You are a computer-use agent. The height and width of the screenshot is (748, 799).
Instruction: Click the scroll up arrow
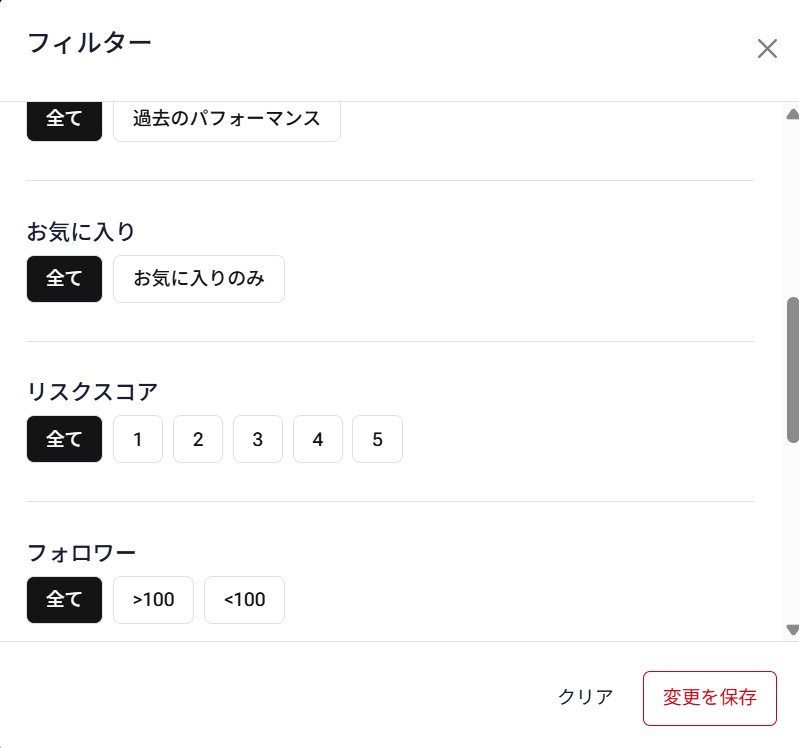(x=792, y=114)
